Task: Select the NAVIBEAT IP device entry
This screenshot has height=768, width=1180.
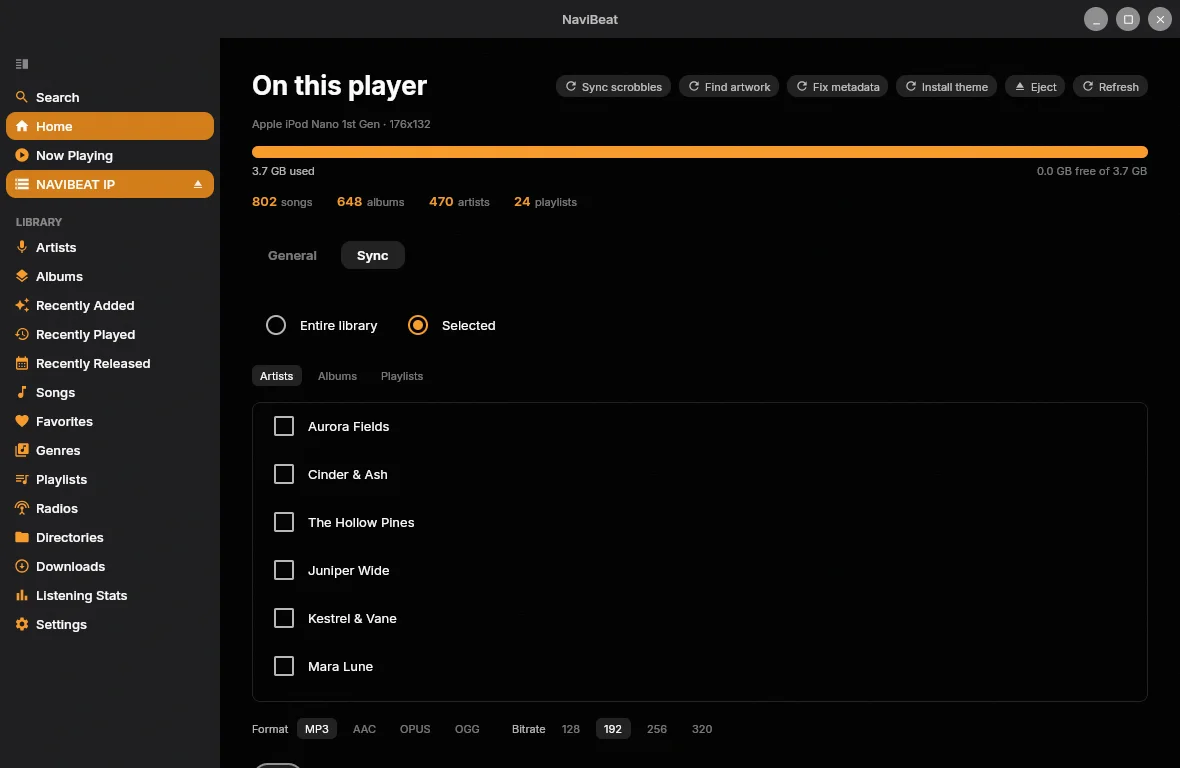Action: coord(110,184)
